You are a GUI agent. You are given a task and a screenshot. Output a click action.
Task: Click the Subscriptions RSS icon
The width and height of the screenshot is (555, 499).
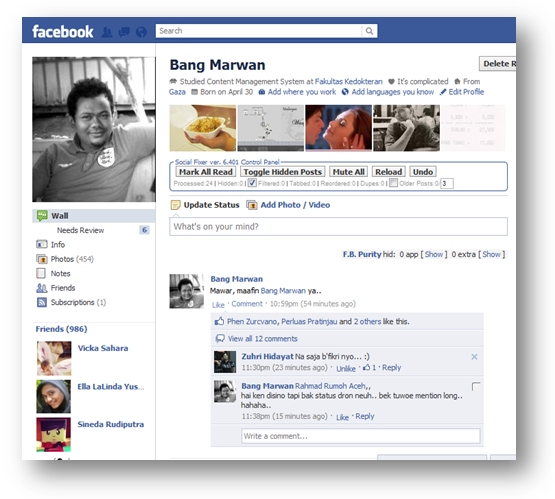tap(42, 302)
